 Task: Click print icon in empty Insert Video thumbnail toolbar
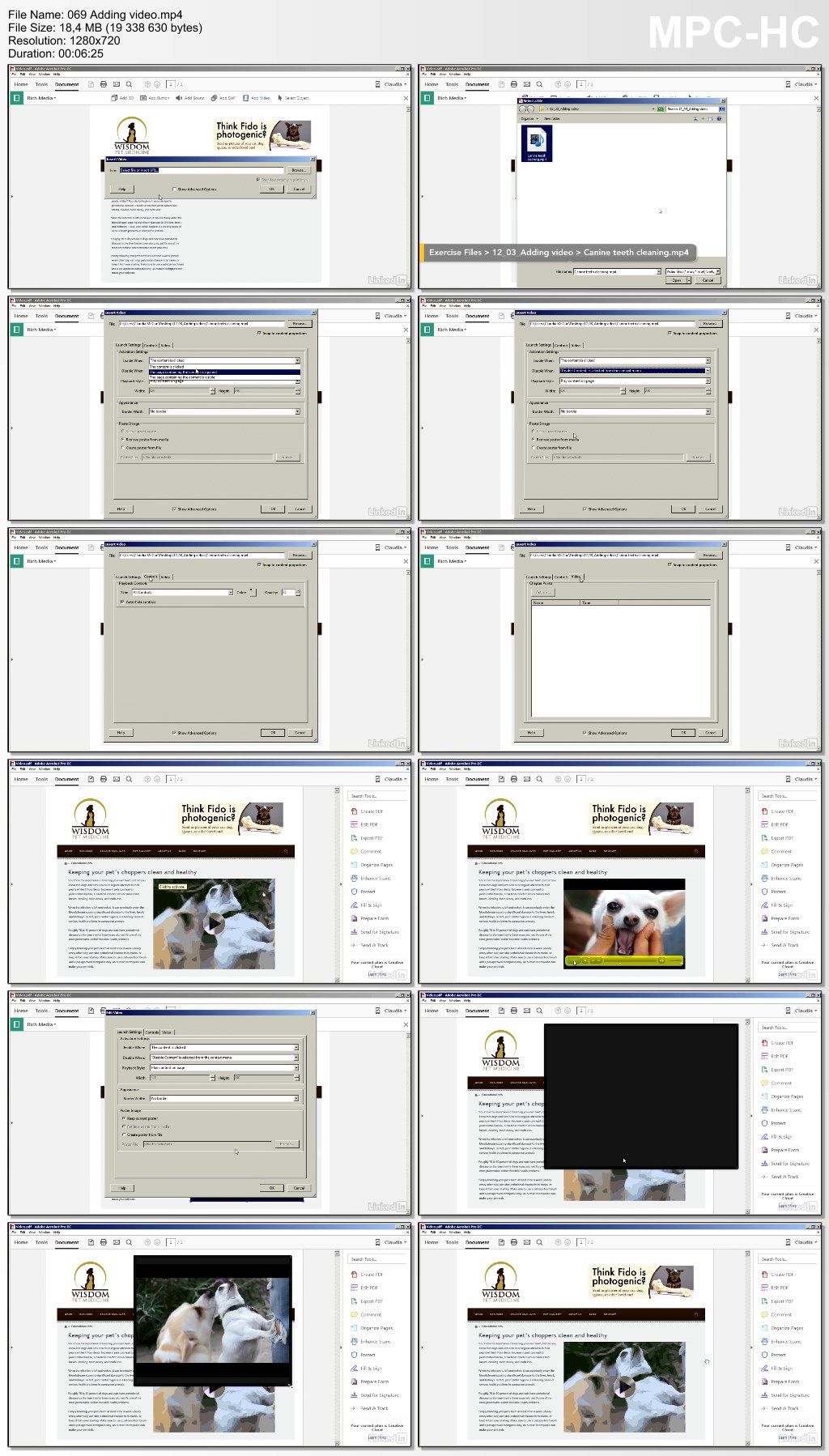tap(104, 84)
